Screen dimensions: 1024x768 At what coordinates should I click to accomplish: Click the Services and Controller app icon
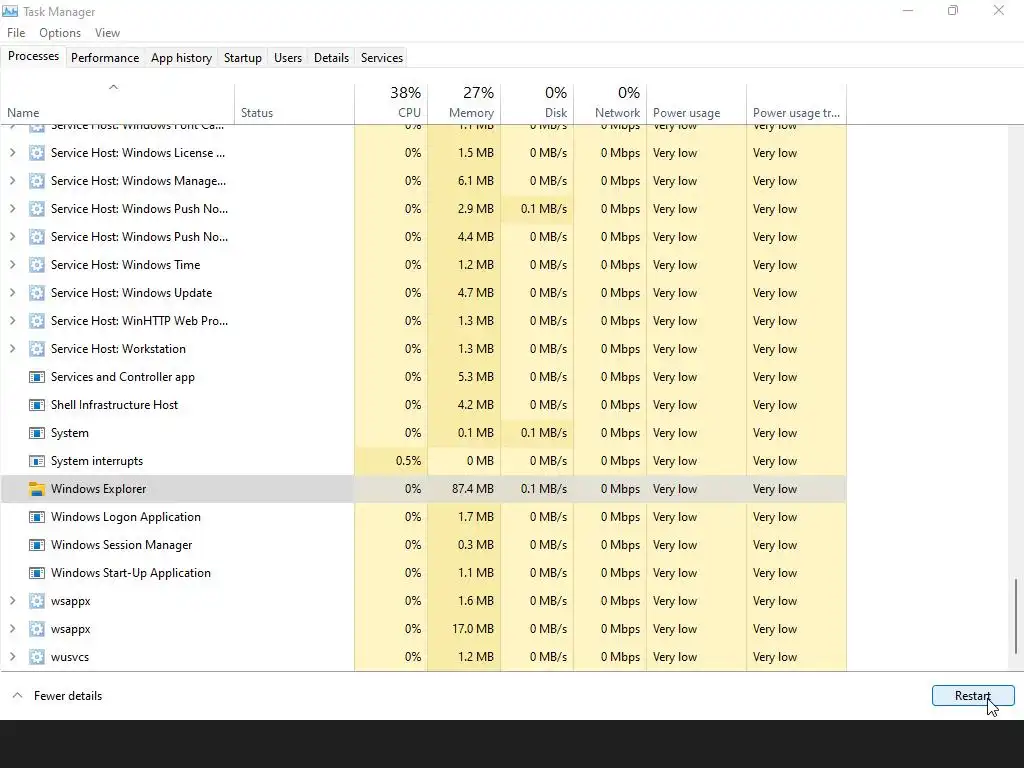[37, 377]
